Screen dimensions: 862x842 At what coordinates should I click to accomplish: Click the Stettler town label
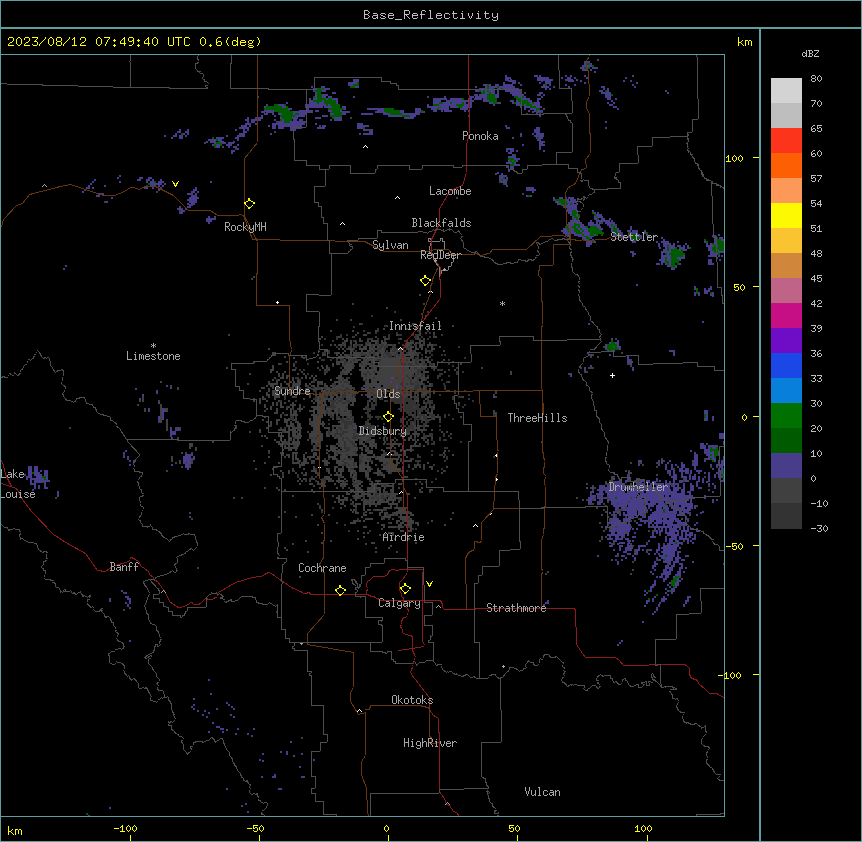point(634,237)
